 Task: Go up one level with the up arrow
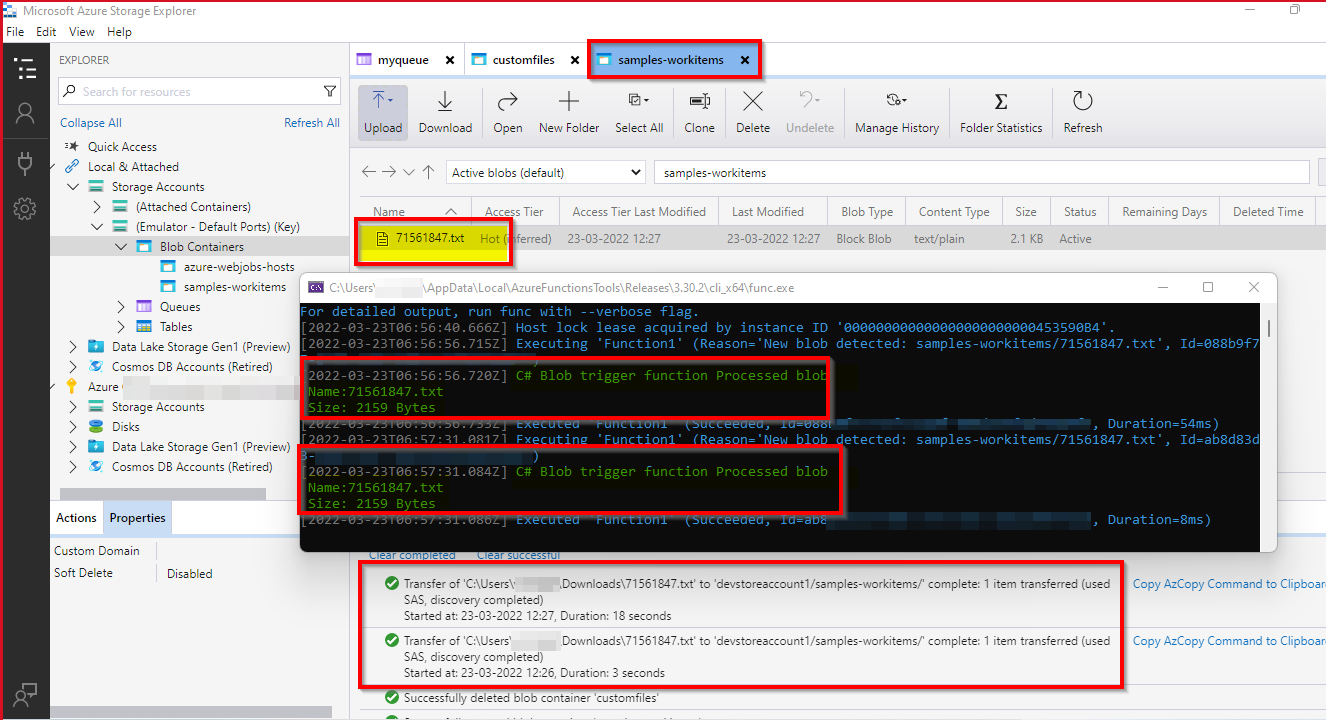coord(428,172)
